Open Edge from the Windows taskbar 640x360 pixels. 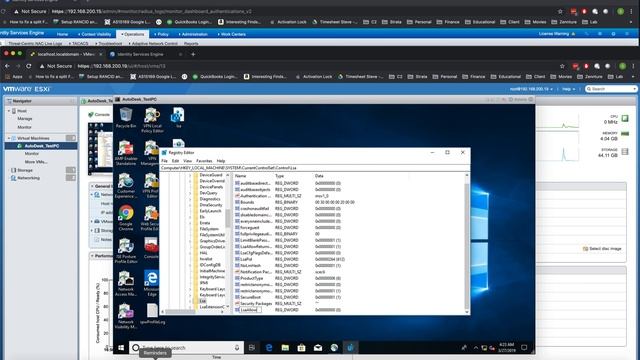click(269, 348)
